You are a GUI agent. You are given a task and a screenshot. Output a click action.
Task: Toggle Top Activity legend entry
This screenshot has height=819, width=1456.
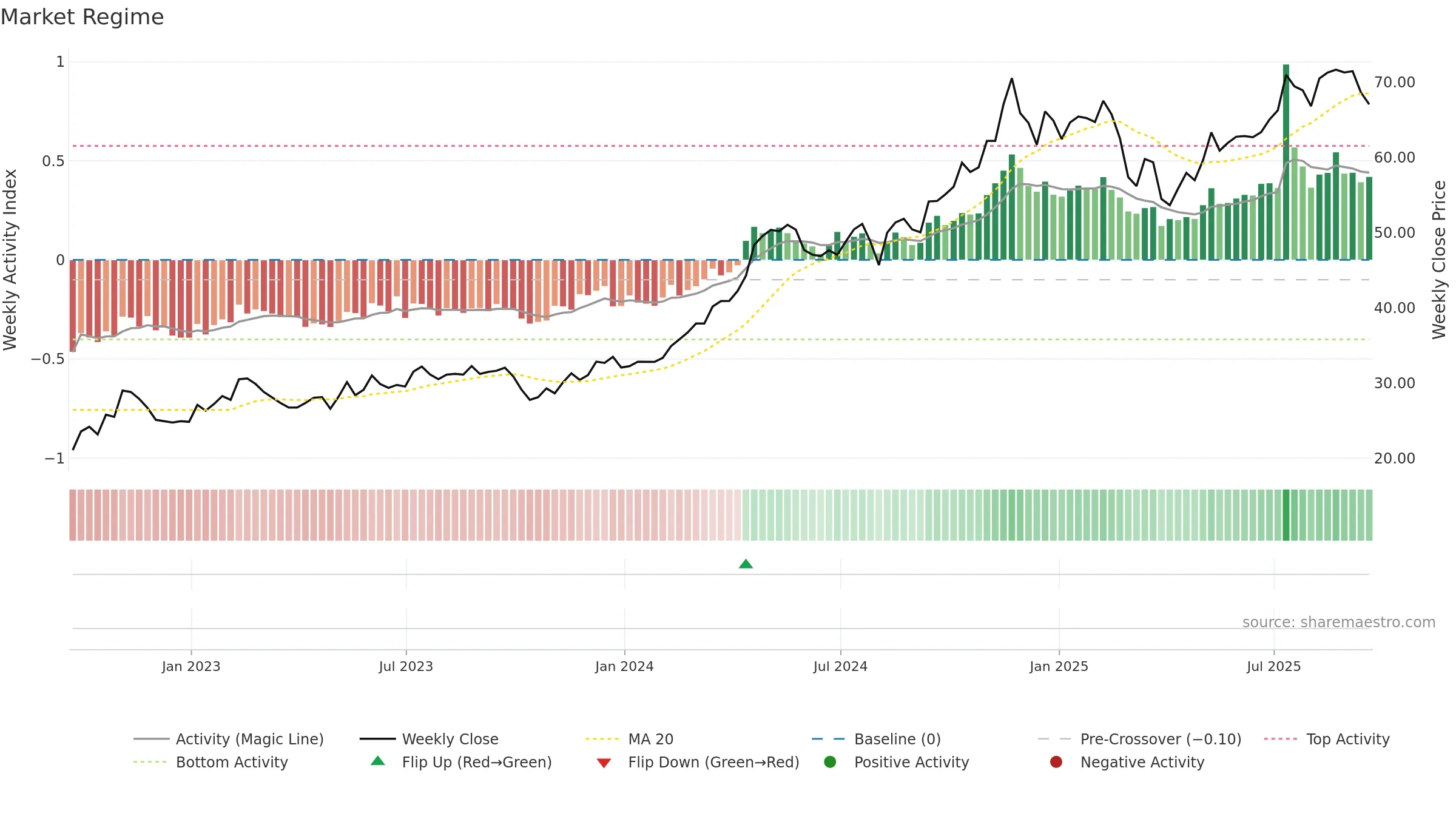[x=1327, y=739]
